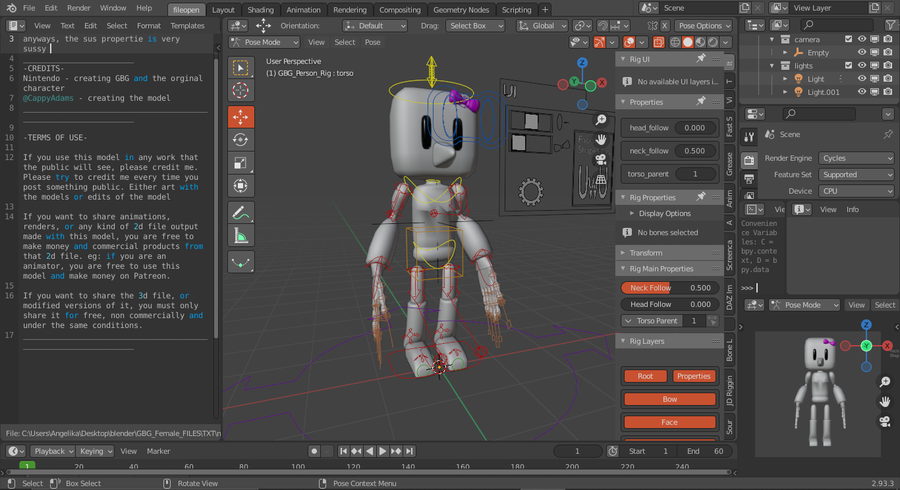The width and height of the screenshot is (900, 490).
Task: Disable rendering for the lights collection
Action: click(888, 65)
